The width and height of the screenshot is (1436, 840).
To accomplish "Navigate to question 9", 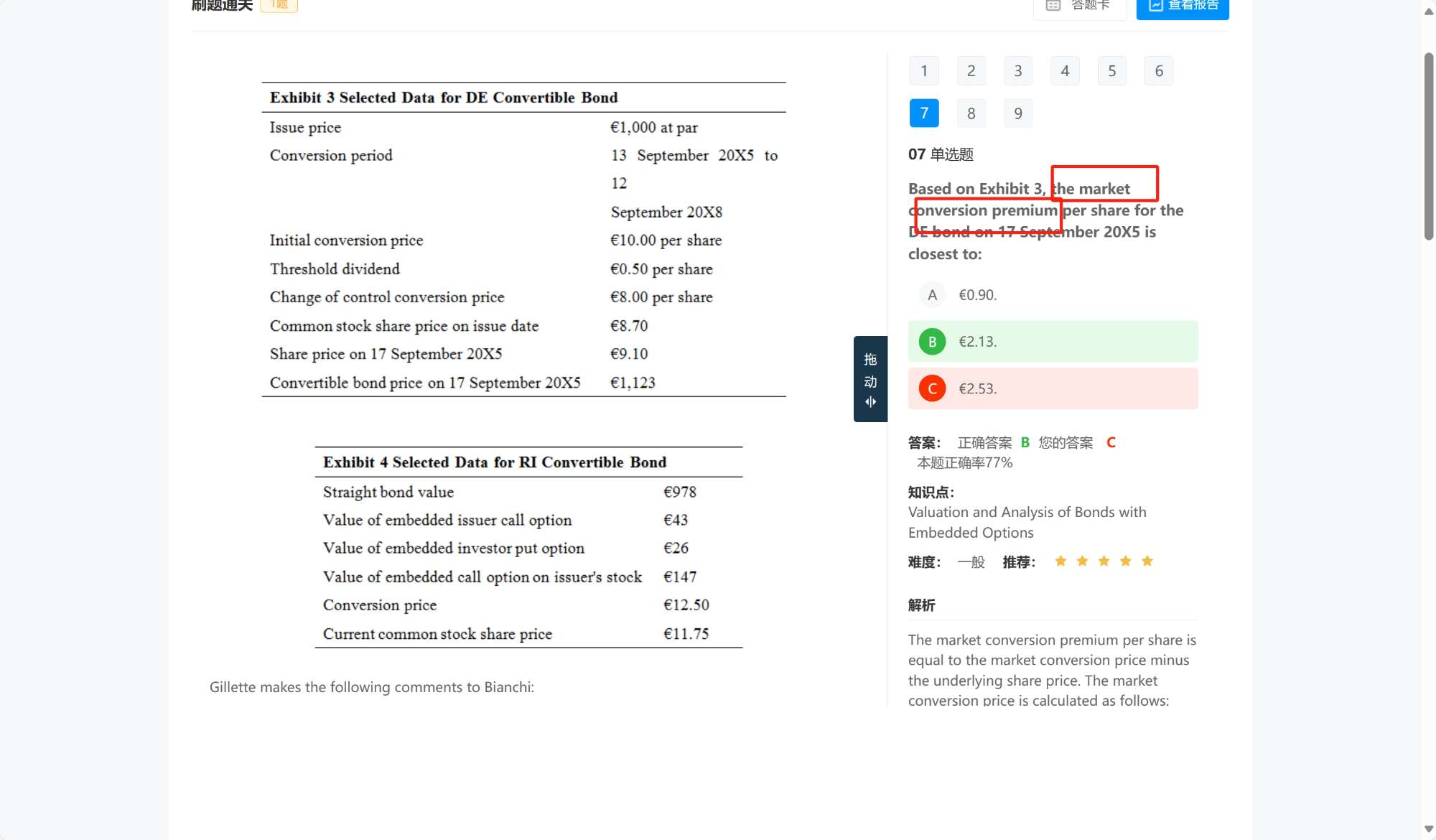I will [1017, 113].
